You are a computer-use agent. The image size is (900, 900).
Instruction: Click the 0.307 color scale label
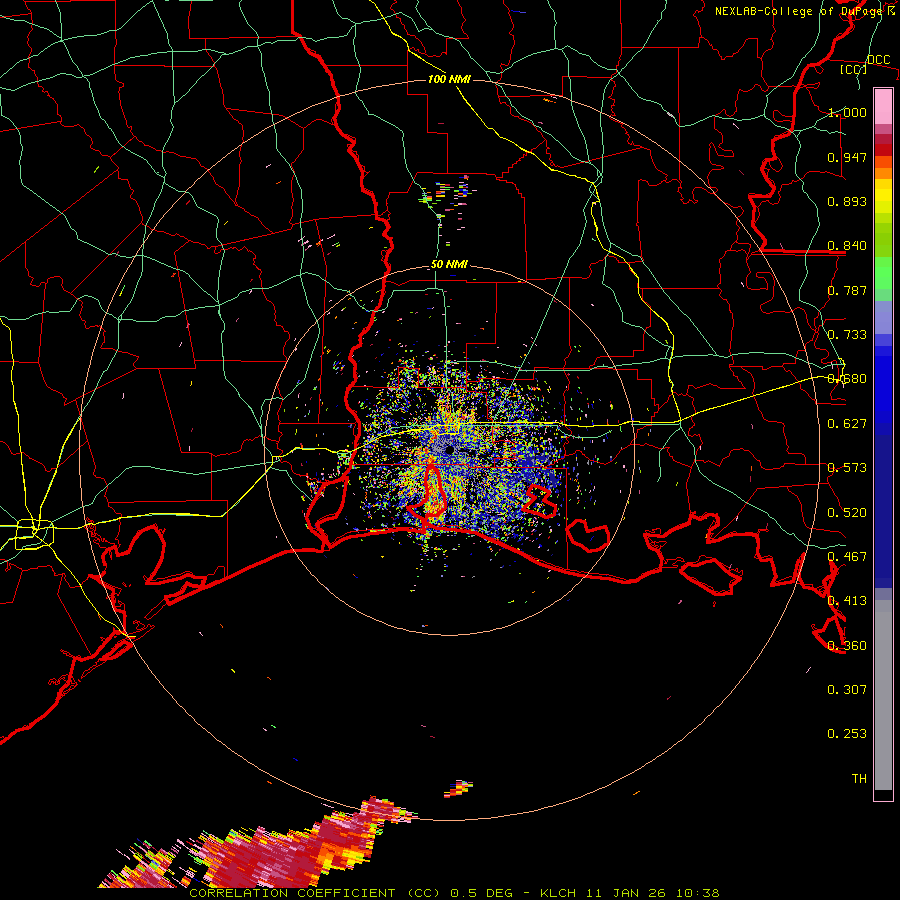click(847, 690)
